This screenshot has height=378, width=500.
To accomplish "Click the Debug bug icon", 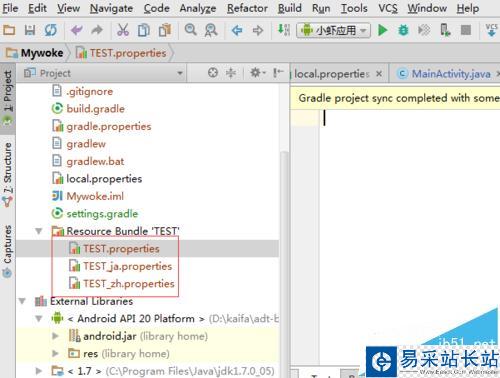I will coord(403,30).
